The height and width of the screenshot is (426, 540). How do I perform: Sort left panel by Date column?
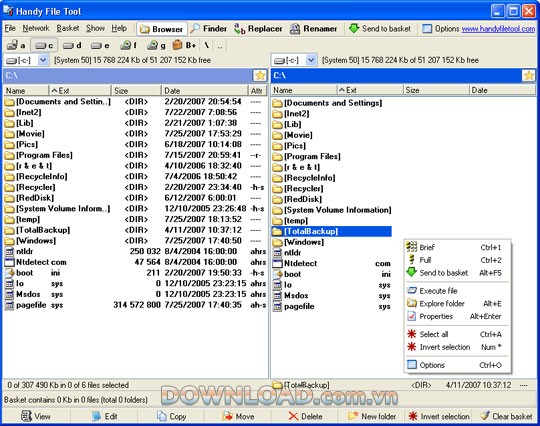(205, 91)
